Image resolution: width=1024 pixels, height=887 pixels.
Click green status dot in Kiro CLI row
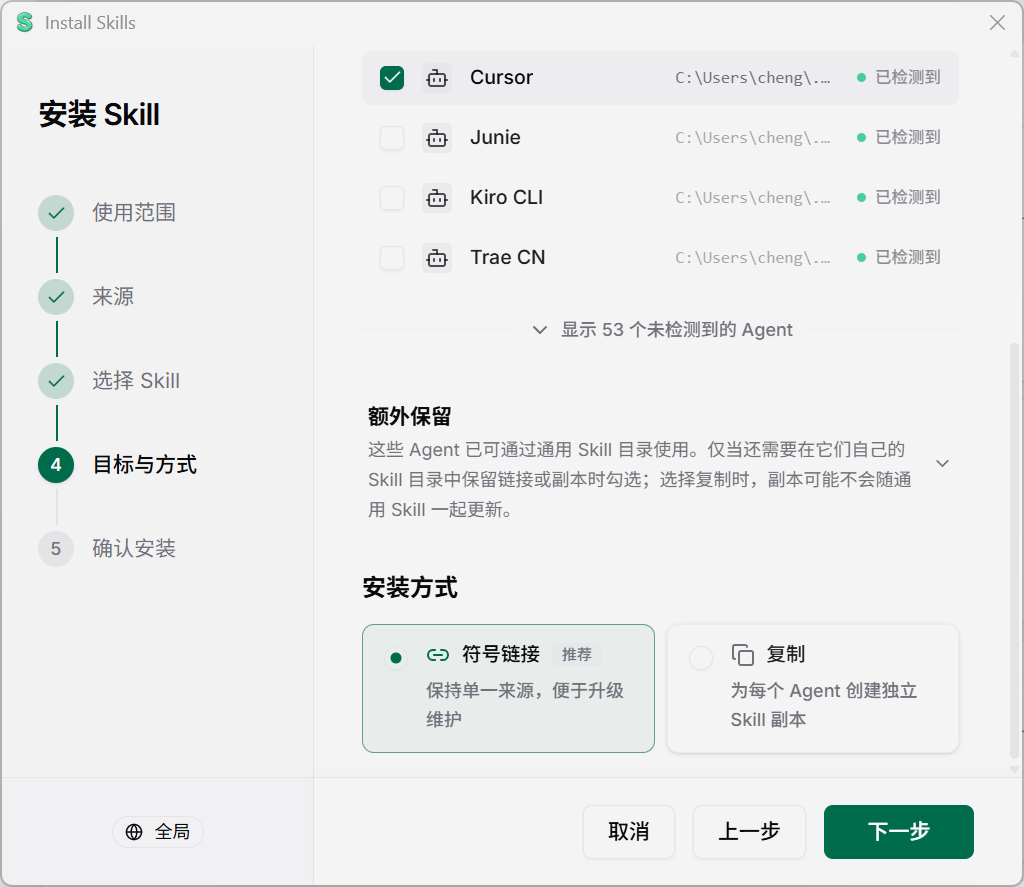click(x=861, y=198)
